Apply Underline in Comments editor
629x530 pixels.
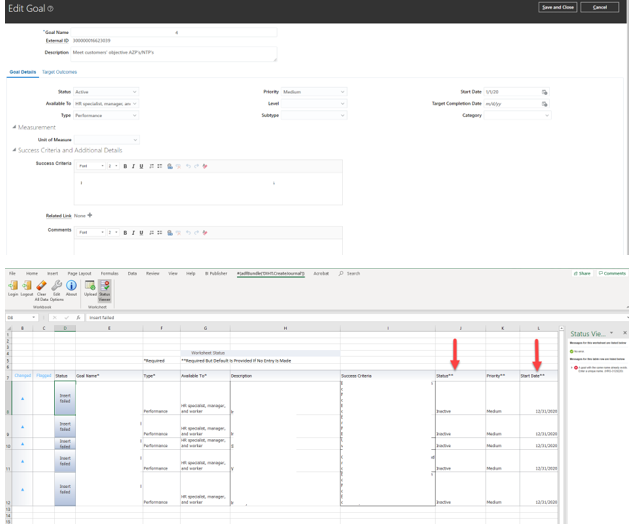(x=141, y=233)
